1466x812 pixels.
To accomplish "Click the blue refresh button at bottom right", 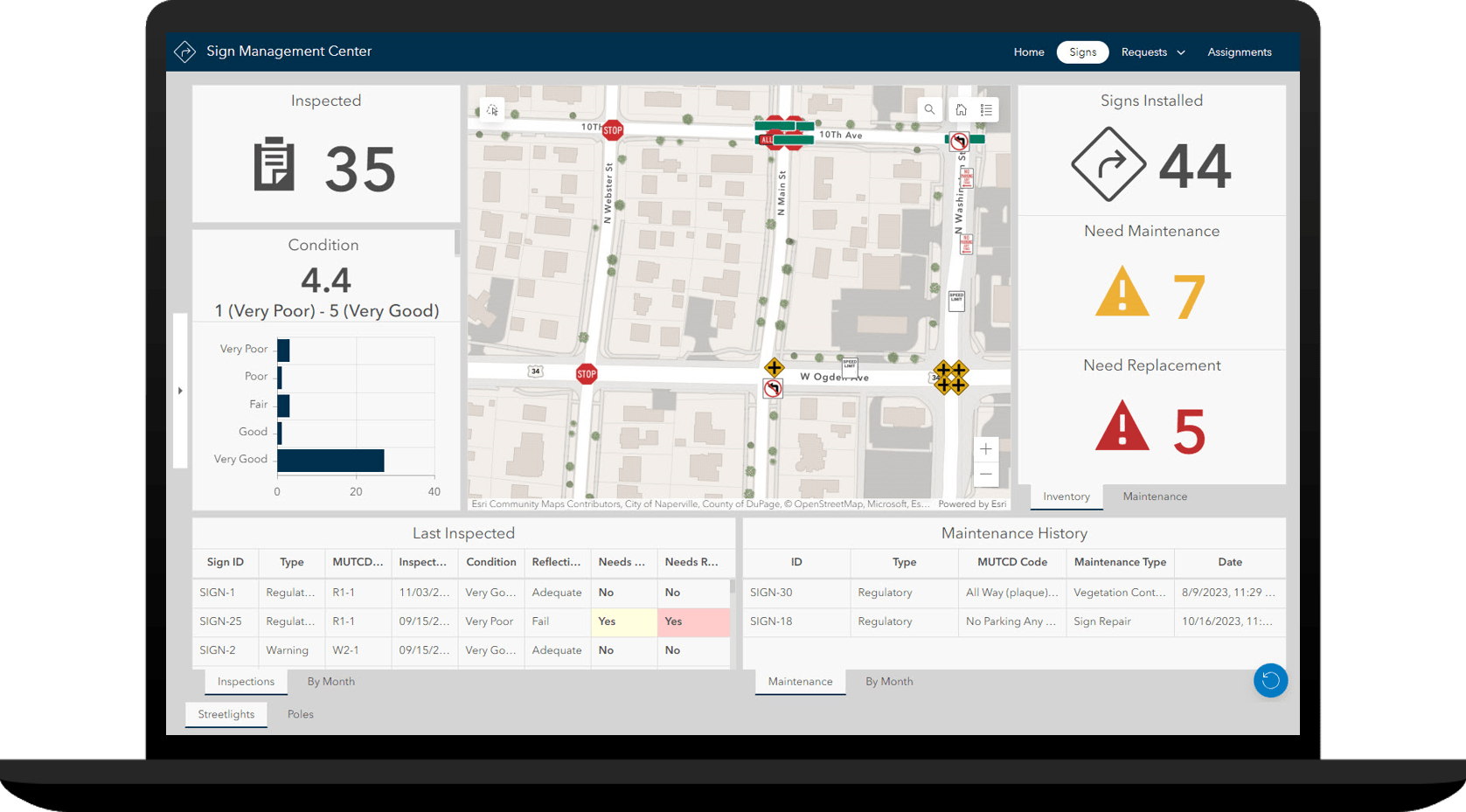I will [1270, 680].
